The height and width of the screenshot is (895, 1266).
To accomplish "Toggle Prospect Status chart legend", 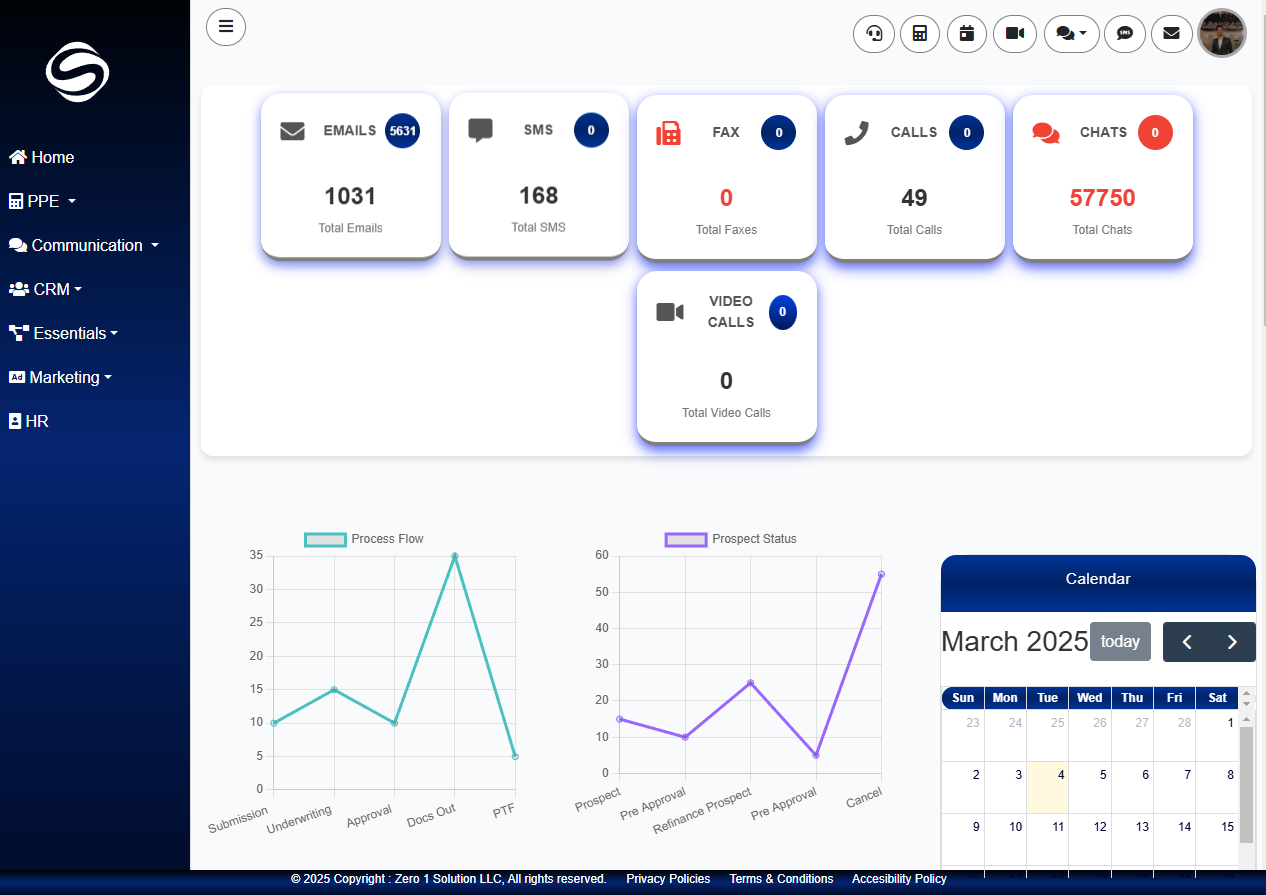I will coord(730,539).
